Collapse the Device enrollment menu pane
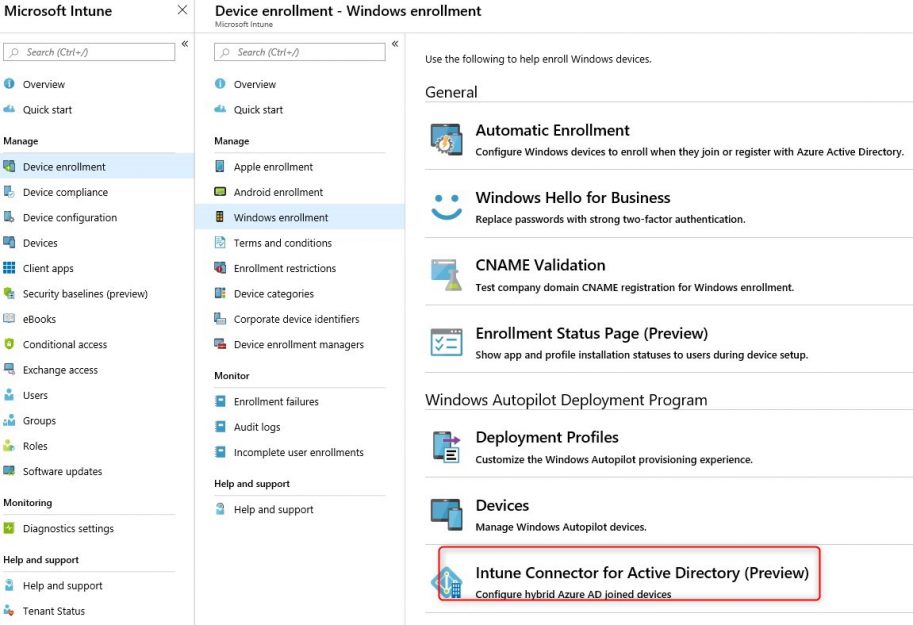Screen dimensions: 913x625 click(x=393, y=46)
